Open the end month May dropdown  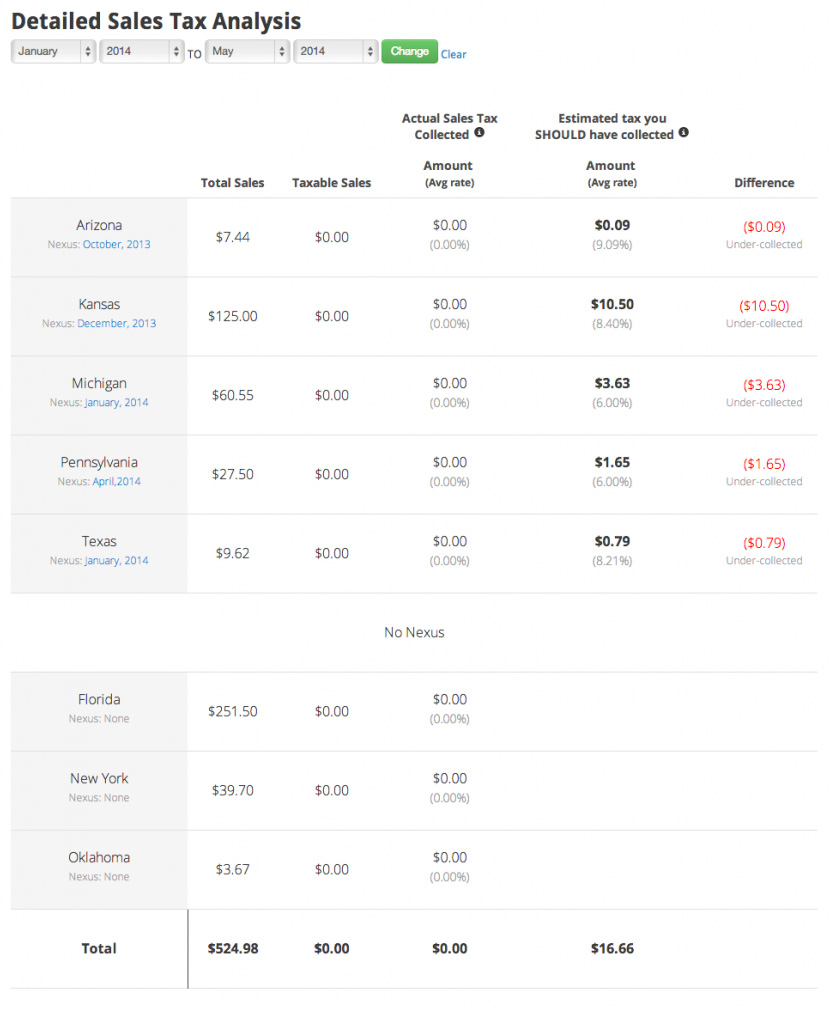[x=247, y=51]
